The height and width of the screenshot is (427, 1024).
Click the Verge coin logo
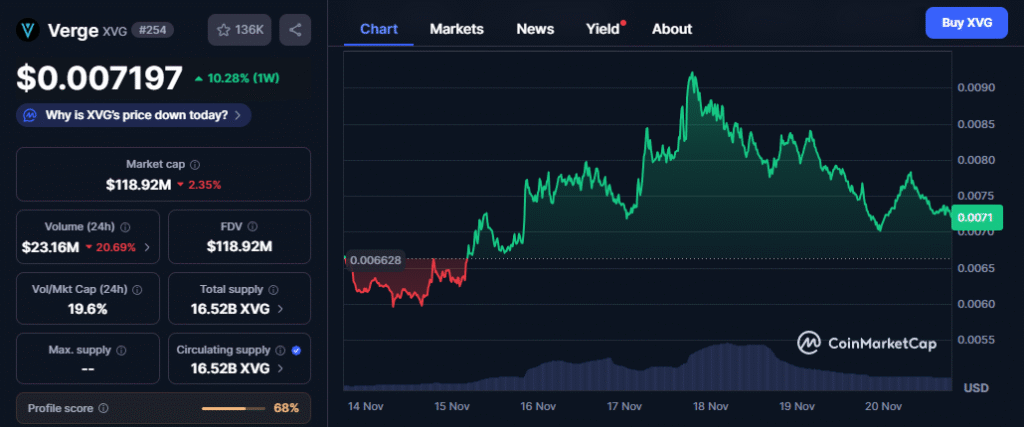click(x=29, y=30)
